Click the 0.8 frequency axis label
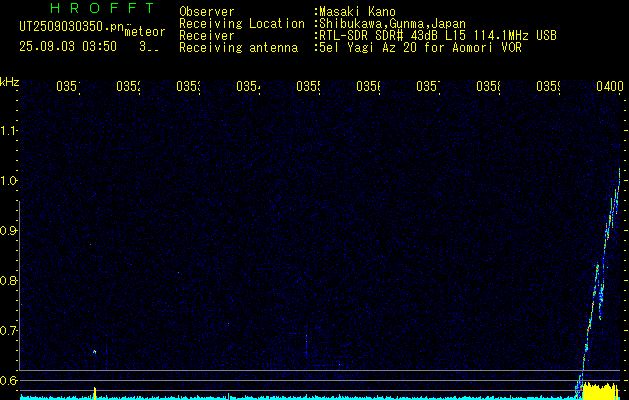 tap(8, 280)
